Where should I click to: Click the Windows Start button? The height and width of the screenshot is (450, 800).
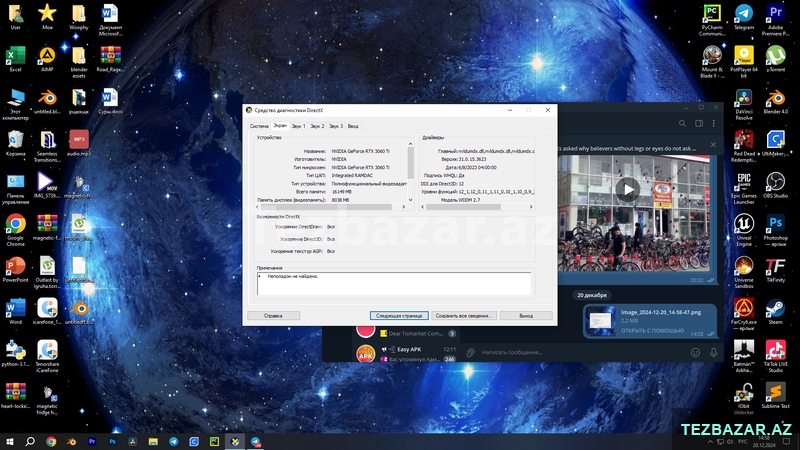[10, 442]
